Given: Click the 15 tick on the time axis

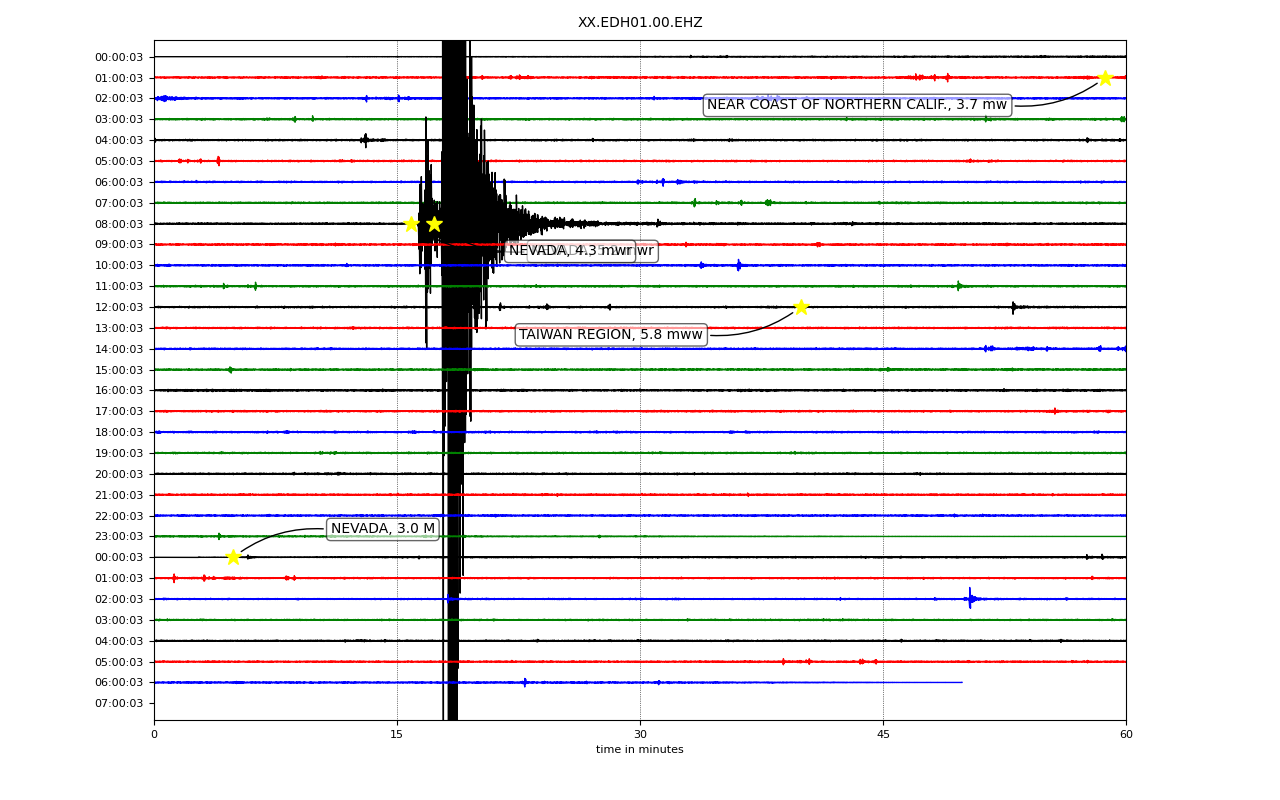Looking at the screenshot, I should point(397,735).
